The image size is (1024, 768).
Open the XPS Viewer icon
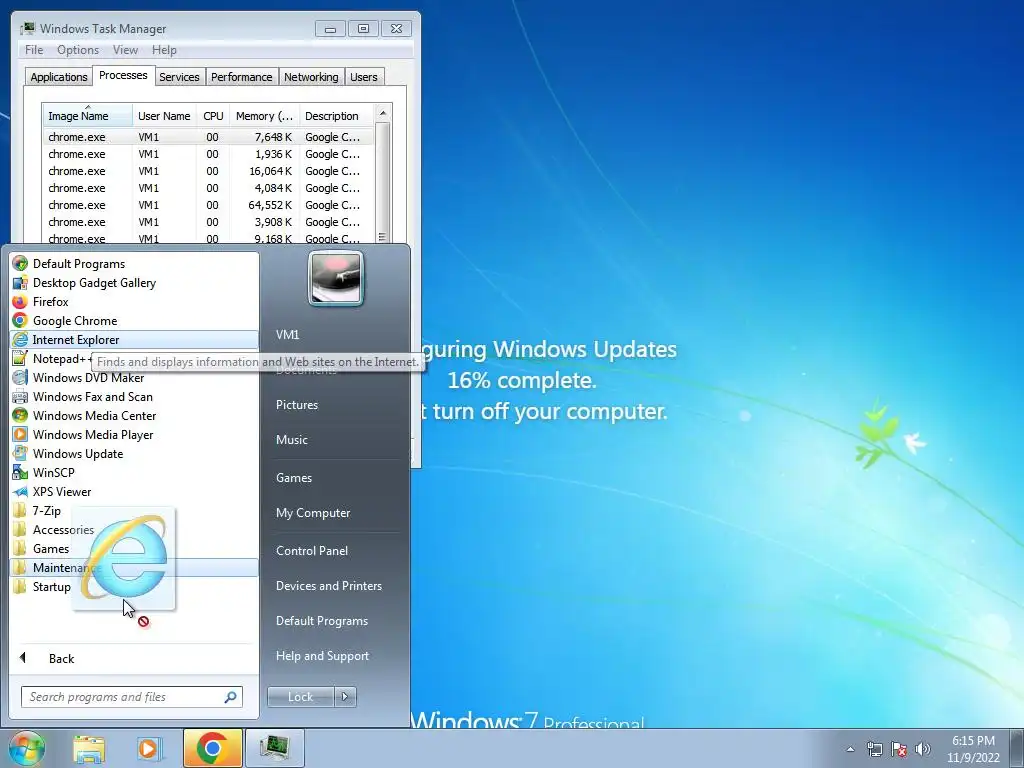pos(20,492)
